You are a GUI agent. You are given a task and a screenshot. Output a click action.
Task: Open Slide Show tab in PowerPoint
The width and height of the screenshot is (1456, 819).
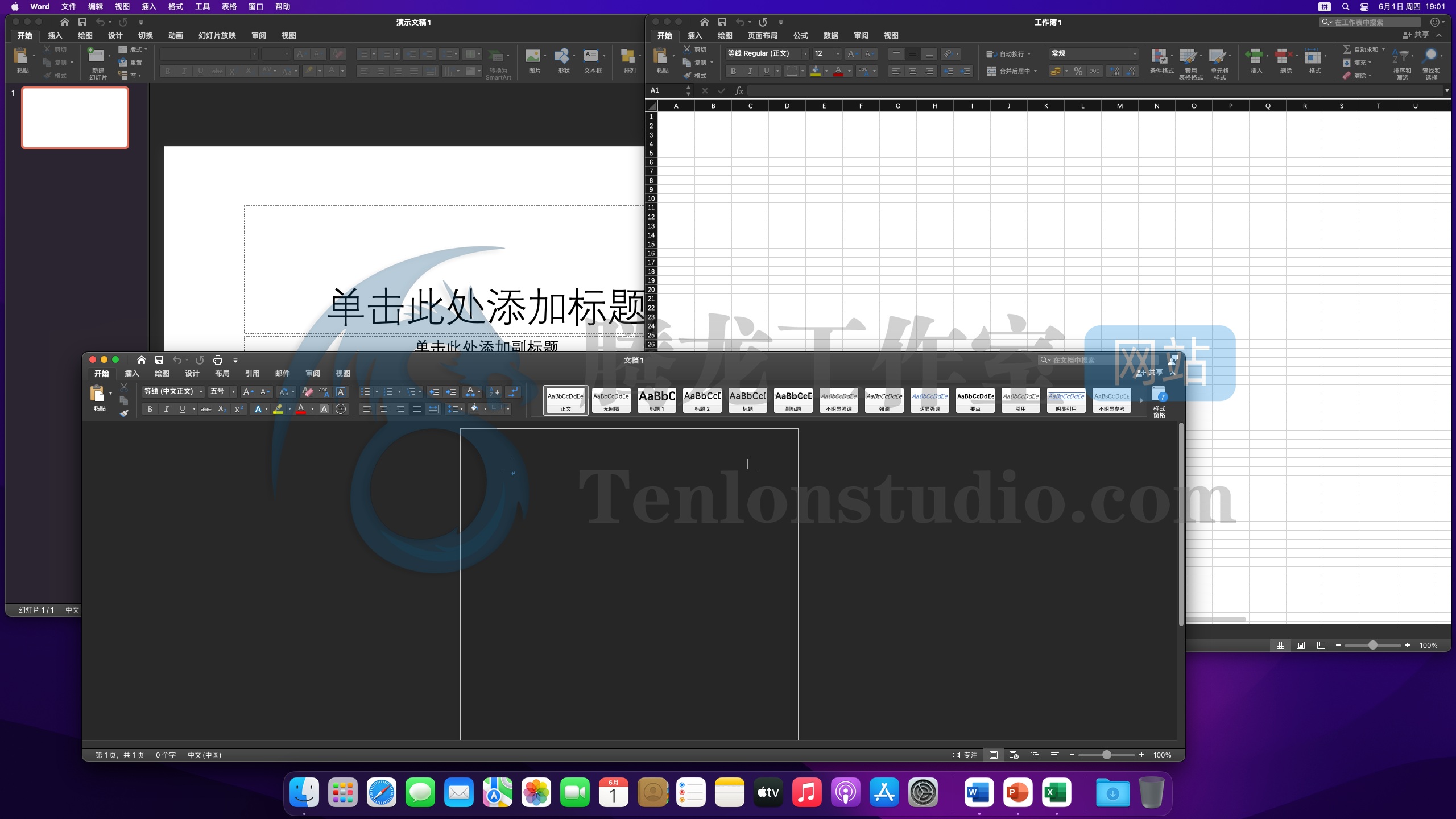pyautogui.click(x=217, y=35)
